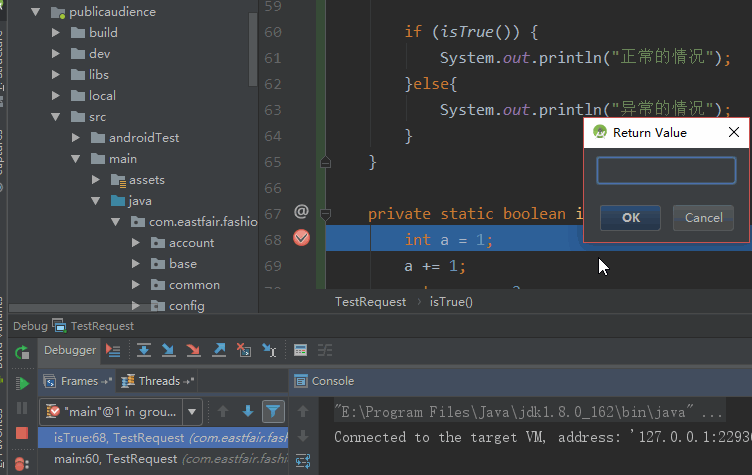Click the Evaluate Expression calculator icon
Screen dimensions: 752x475
click(300, 351)
